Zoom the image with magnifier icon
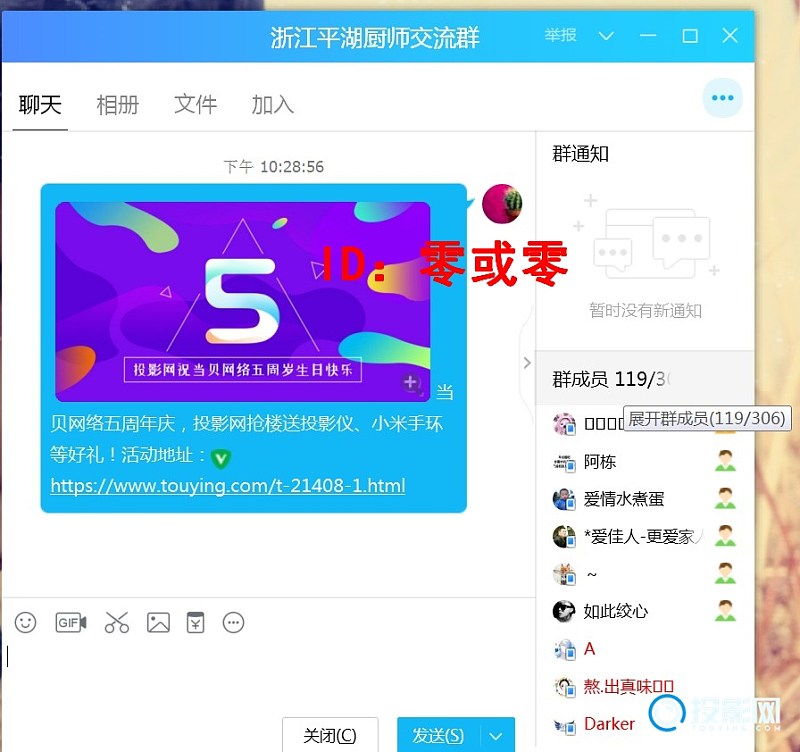The image size is (800, 752). tap(410, 383)
